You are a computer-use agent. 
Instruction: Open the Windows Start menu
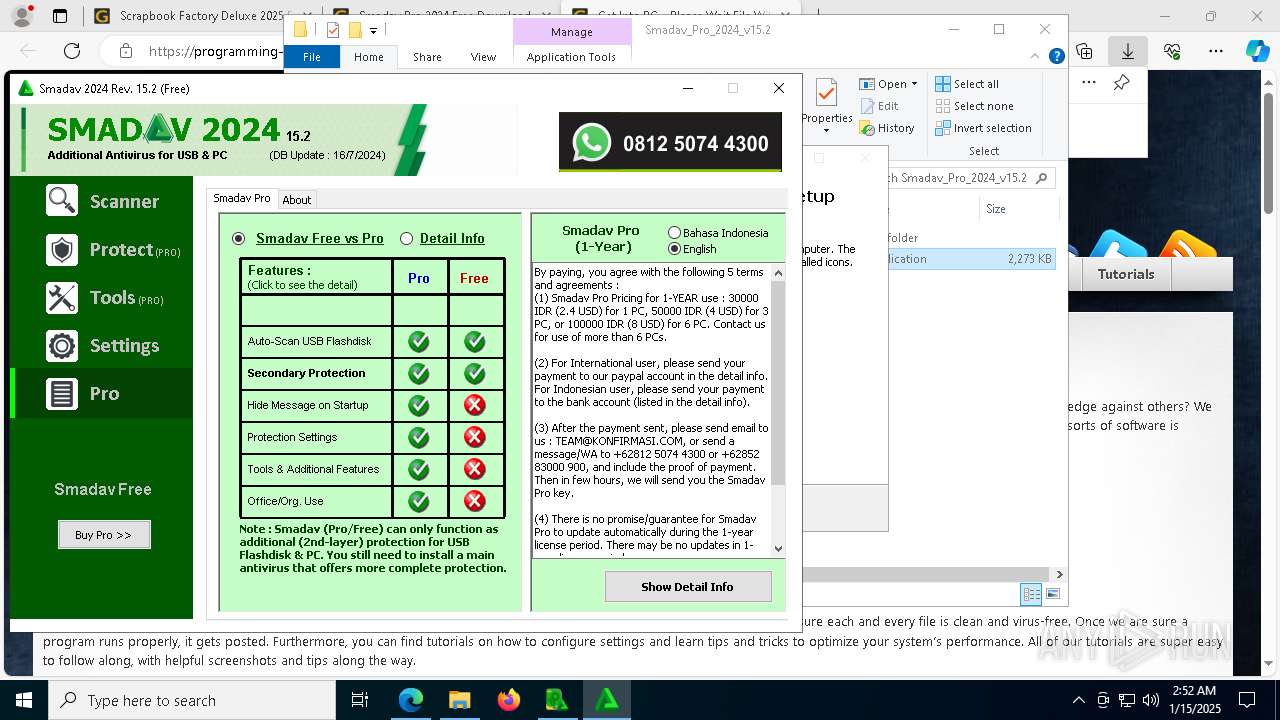click(x=24, y=700)
